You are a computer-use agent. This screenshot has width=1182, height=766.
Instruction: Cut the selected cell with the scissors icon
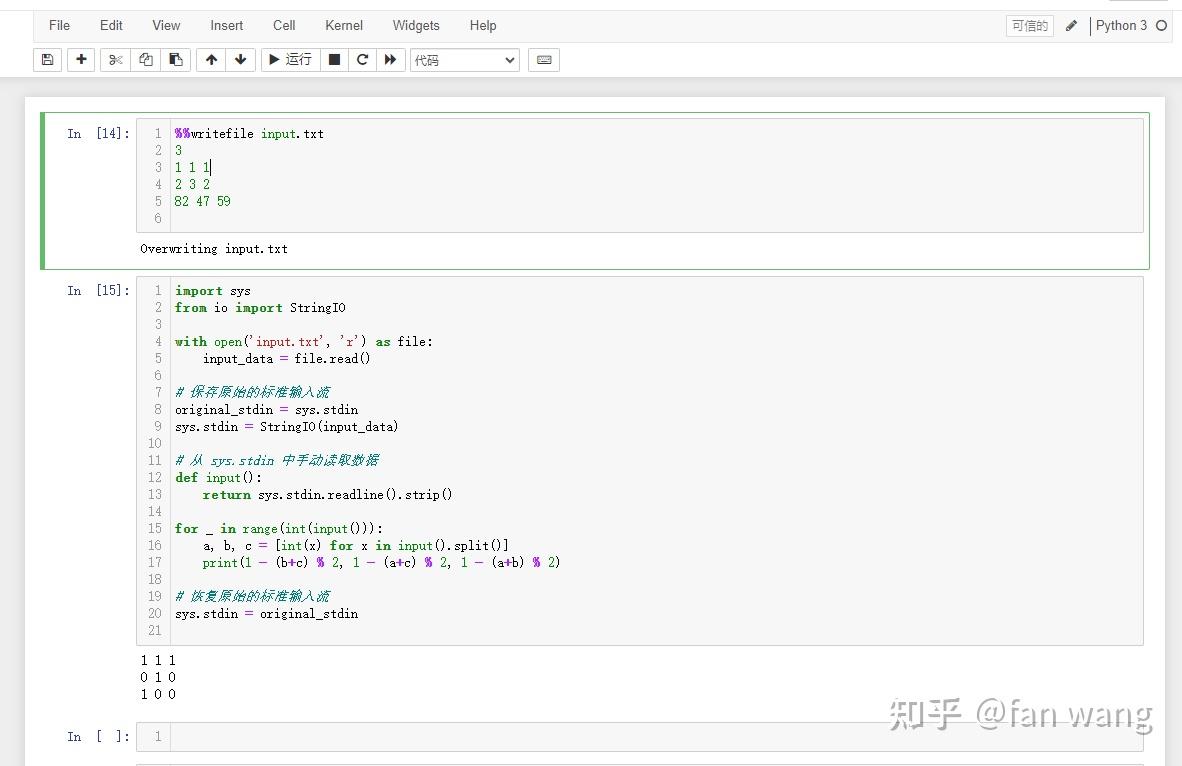tap(114, 60)
